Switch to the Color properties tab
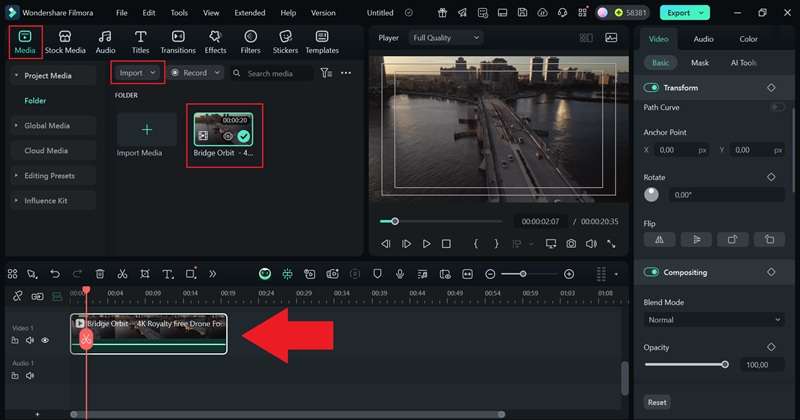The image size is (800, 420). 748,39
